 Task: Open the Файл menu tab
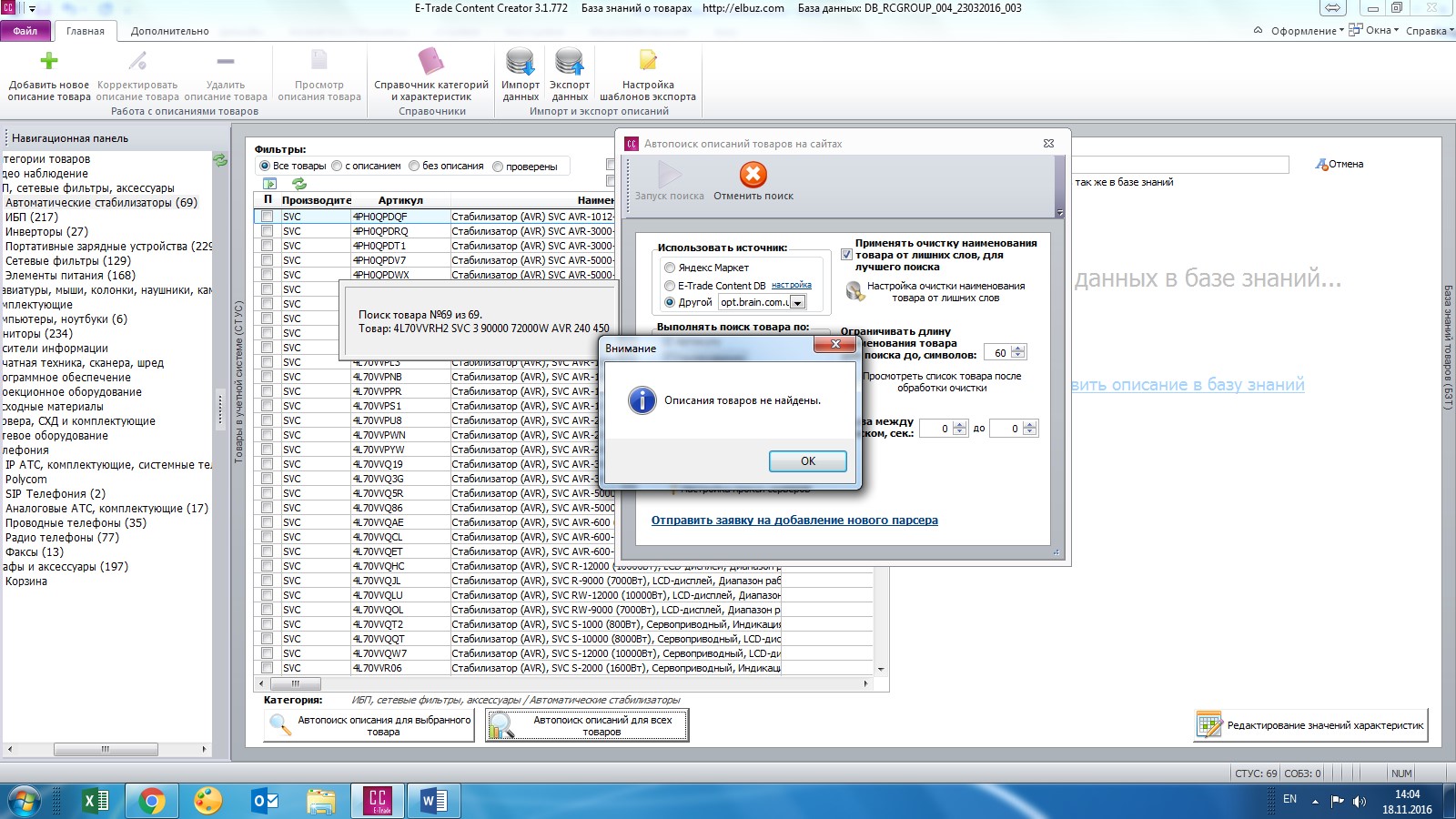pyautogui.click(x=25, y=31)
